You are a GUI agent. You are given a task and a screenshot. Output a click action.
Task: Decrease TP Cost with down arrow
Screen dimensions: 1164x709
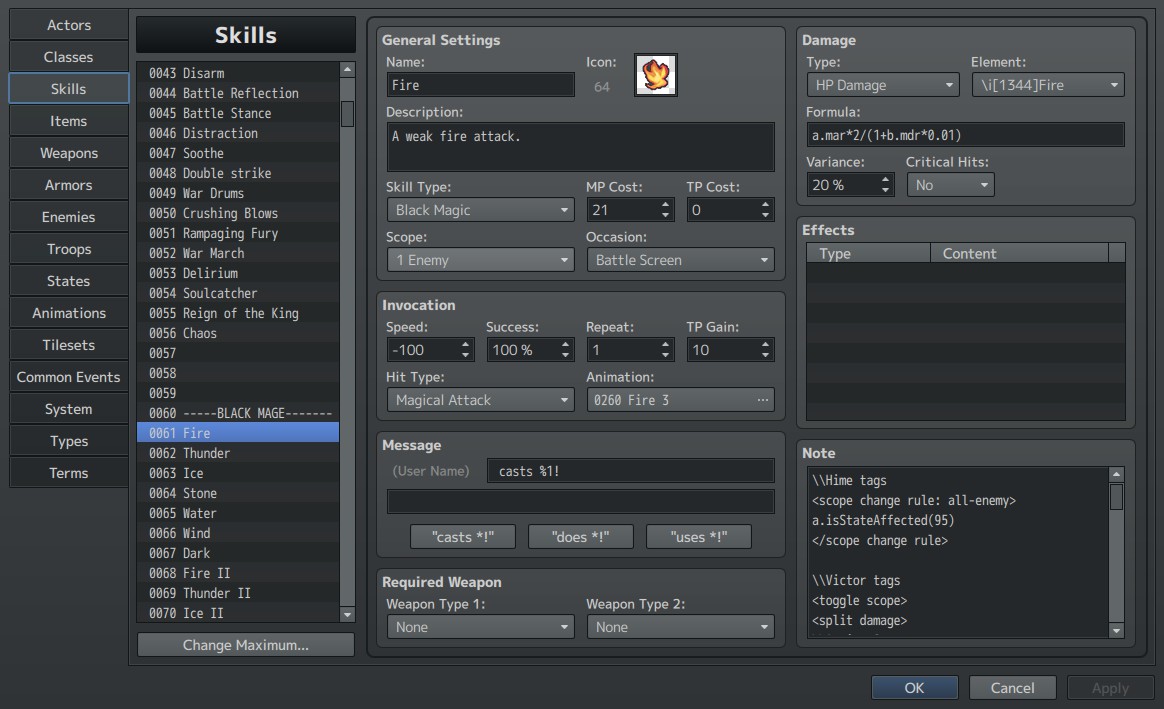pos(765,215)
